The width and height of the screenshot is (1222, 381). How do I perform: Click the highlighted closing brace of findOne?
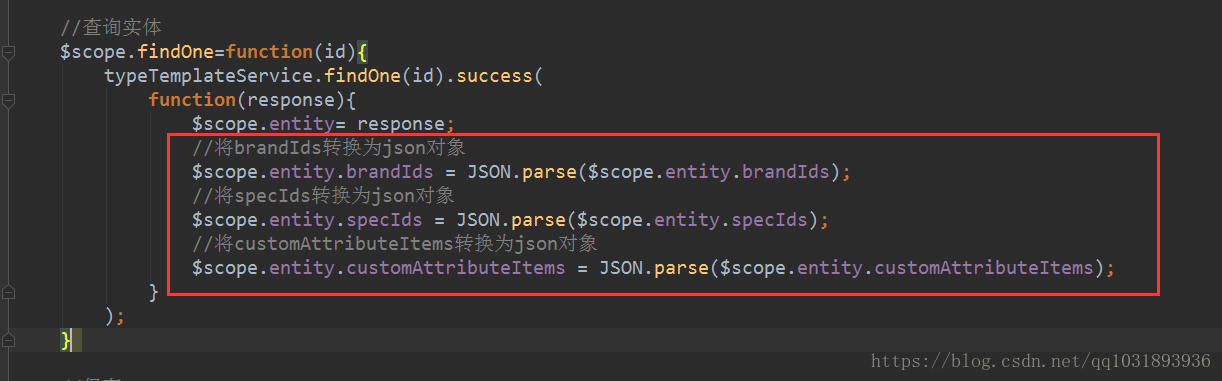[x=66, y=340]
